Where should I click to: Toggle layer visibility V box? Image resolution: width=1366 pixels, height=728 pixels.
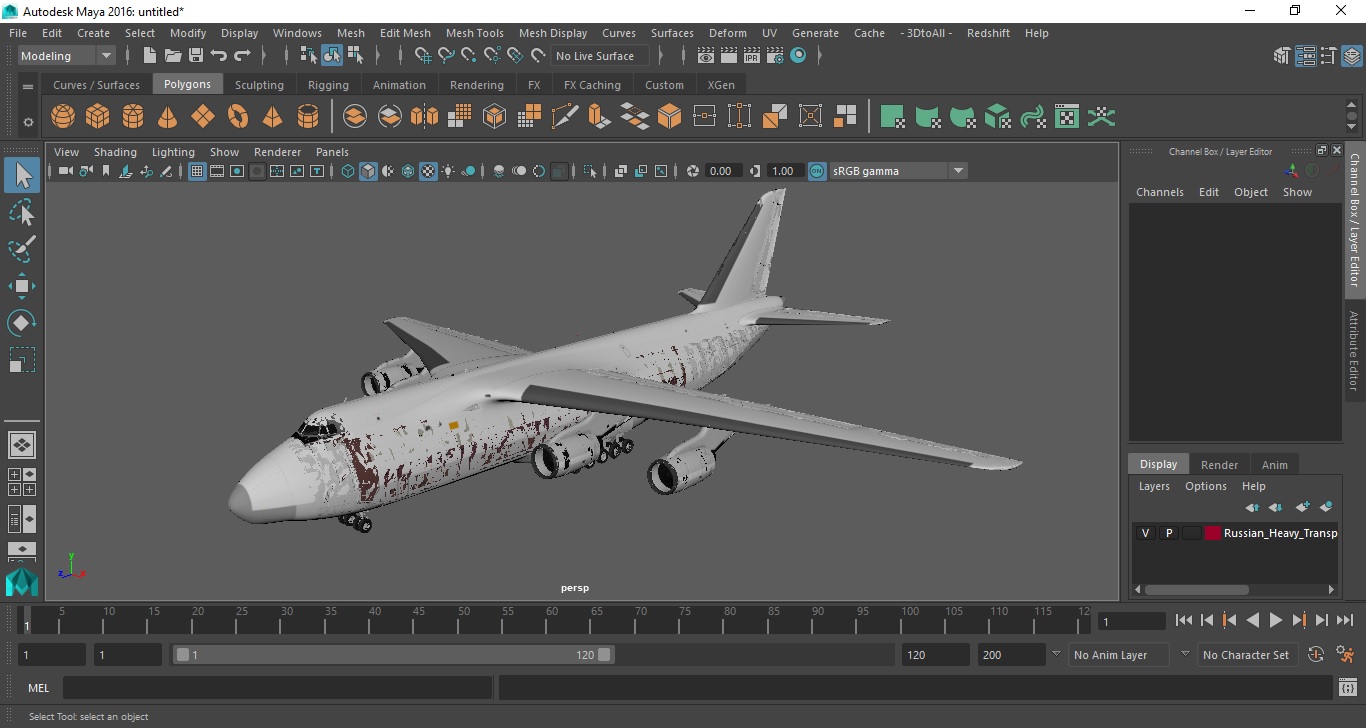point(1145,533)
